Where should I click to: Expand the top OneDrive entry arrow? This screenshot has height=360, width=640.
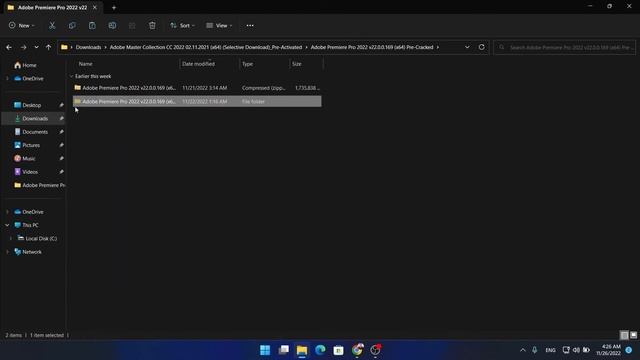pyautogui.click(x=7, y=78)
